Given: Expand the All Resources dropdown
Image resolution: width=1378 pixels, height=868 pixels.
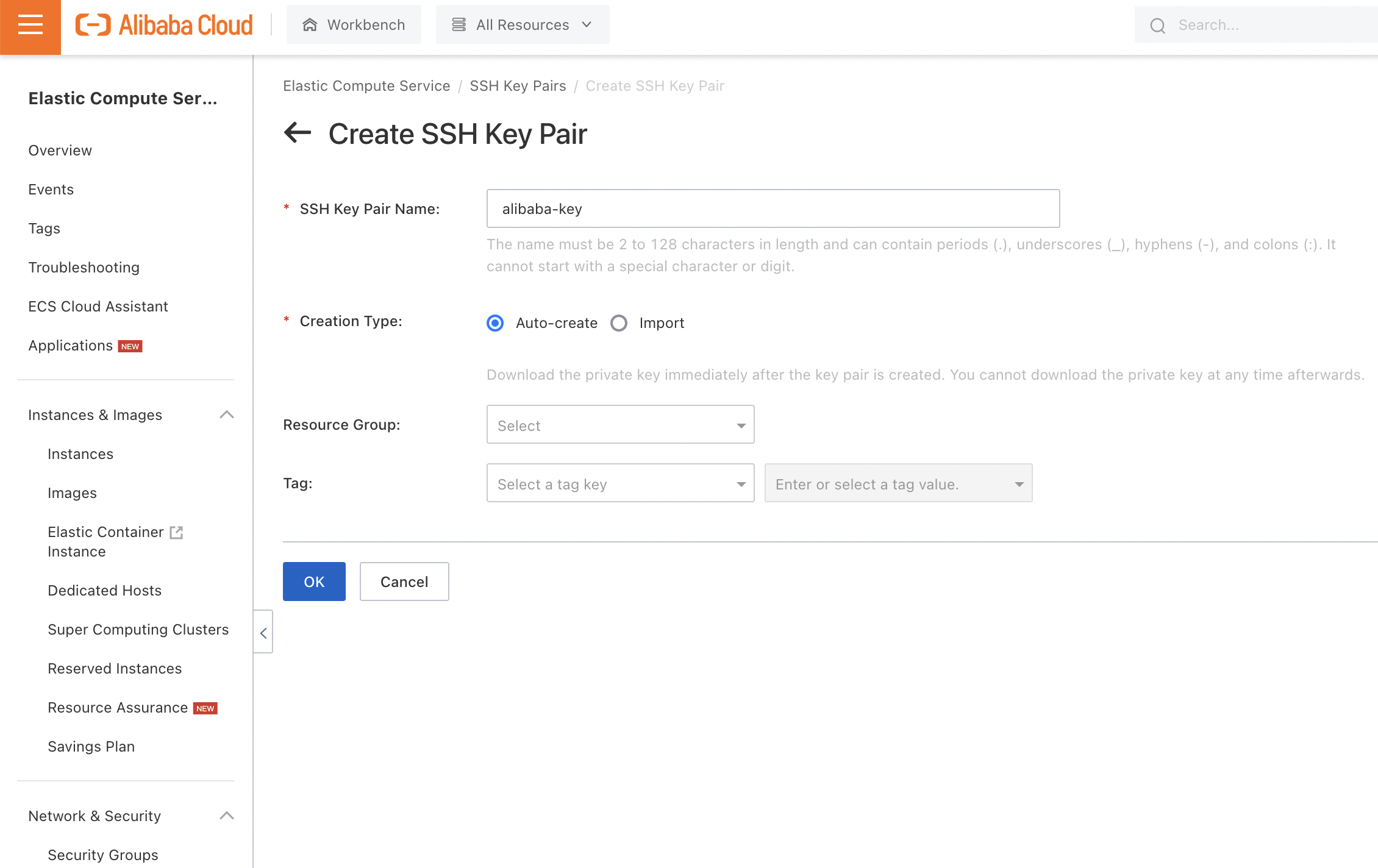Looking at the screenshot, I should pos(523,24).
